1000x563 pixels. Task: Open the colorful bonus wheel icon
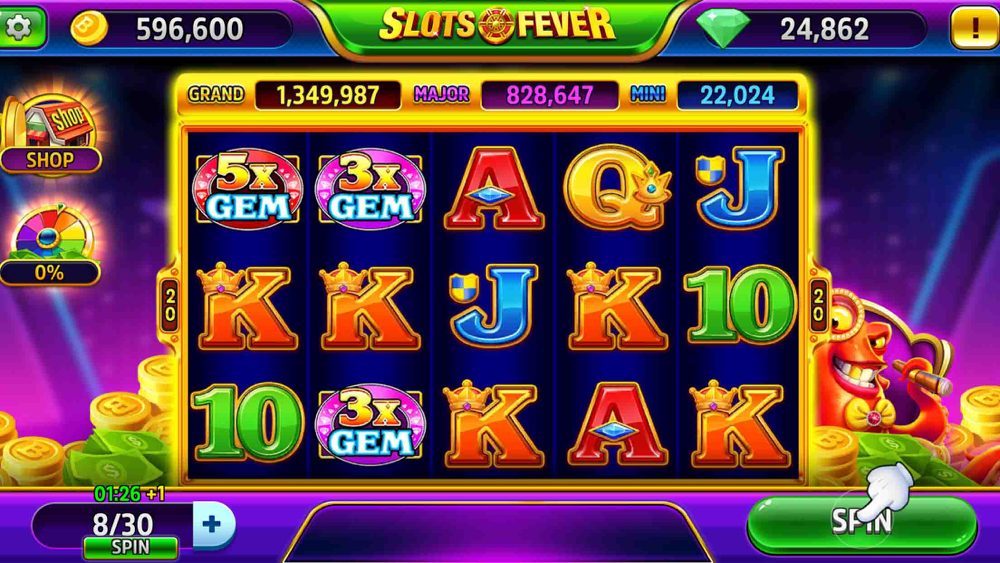tap(51, 233)
